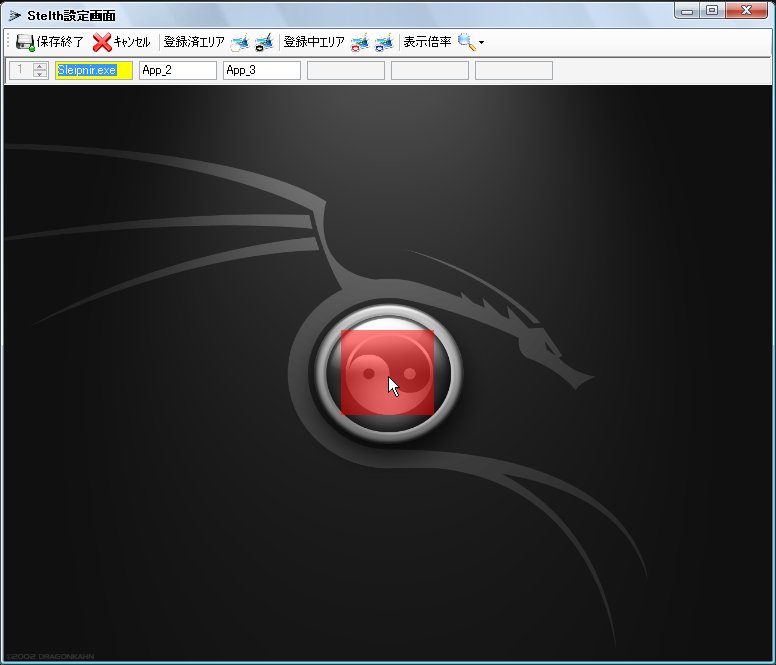Maximize the Stelth設定画面 window
The image size is (776, 665).
712,10
